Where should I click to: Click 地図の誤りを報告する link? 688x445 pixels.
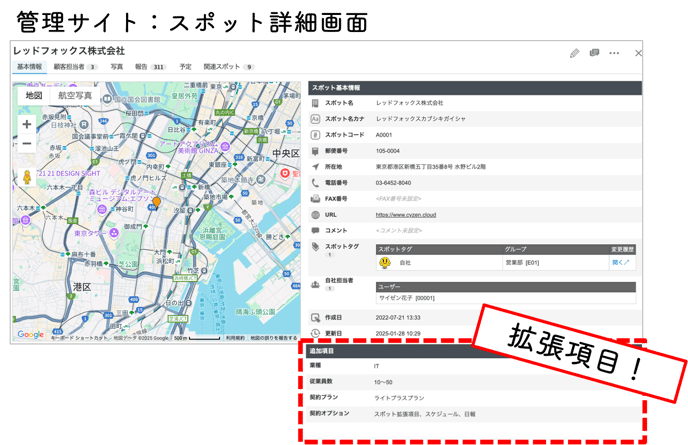273,338
